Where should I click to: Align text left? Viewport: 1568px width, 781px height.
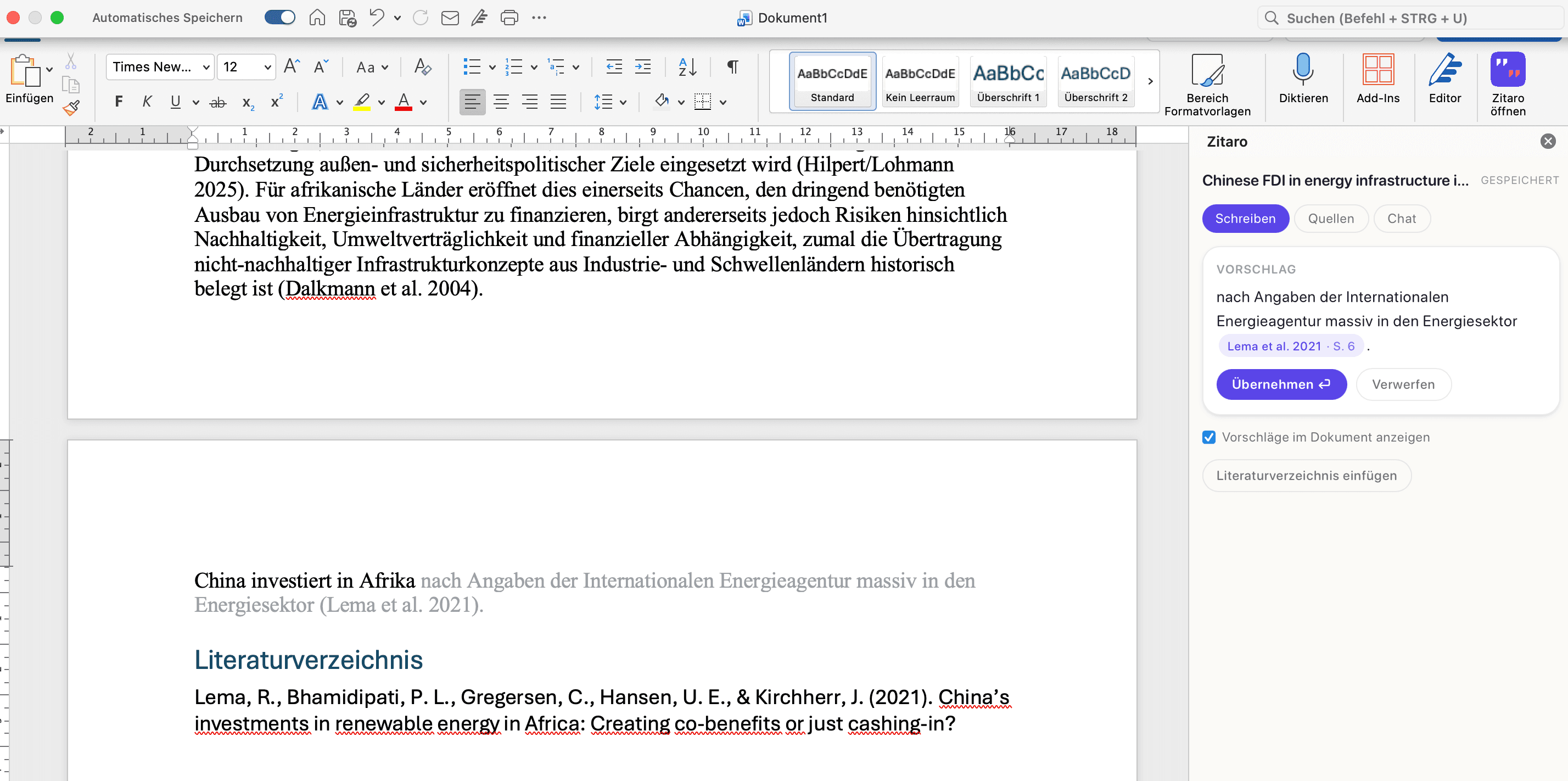472,102
